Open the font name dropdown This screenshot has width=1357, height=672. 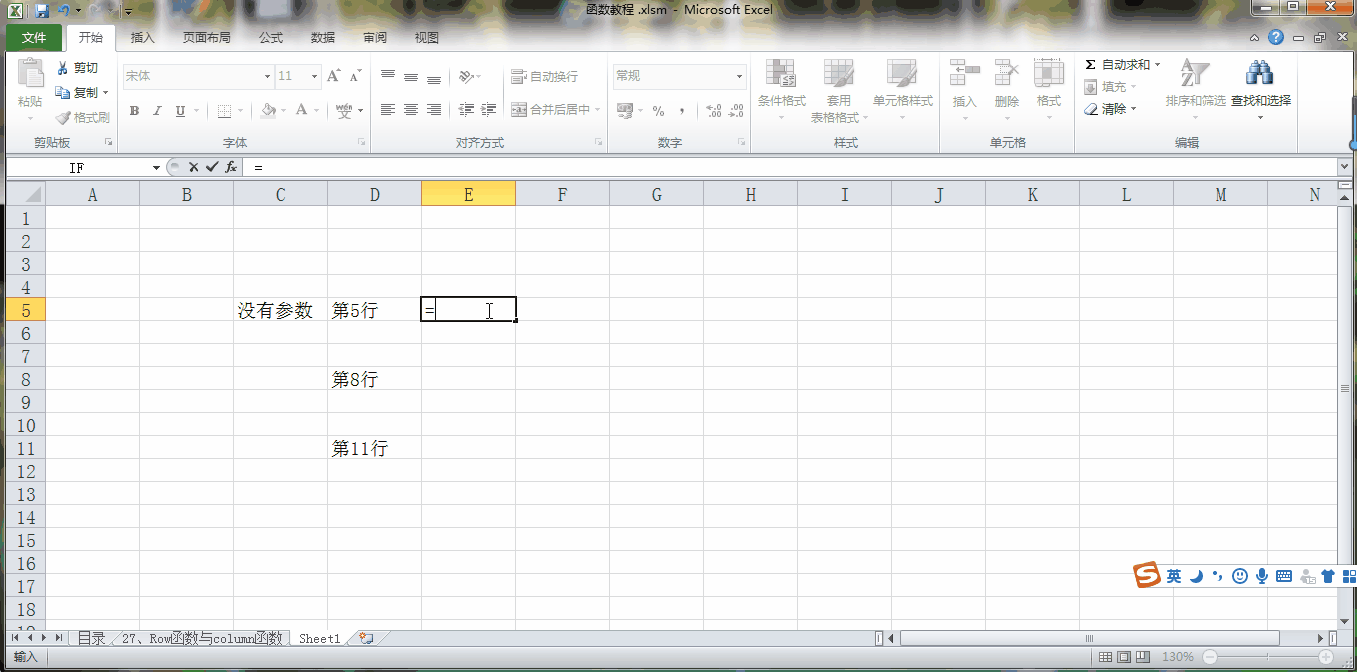267,76
